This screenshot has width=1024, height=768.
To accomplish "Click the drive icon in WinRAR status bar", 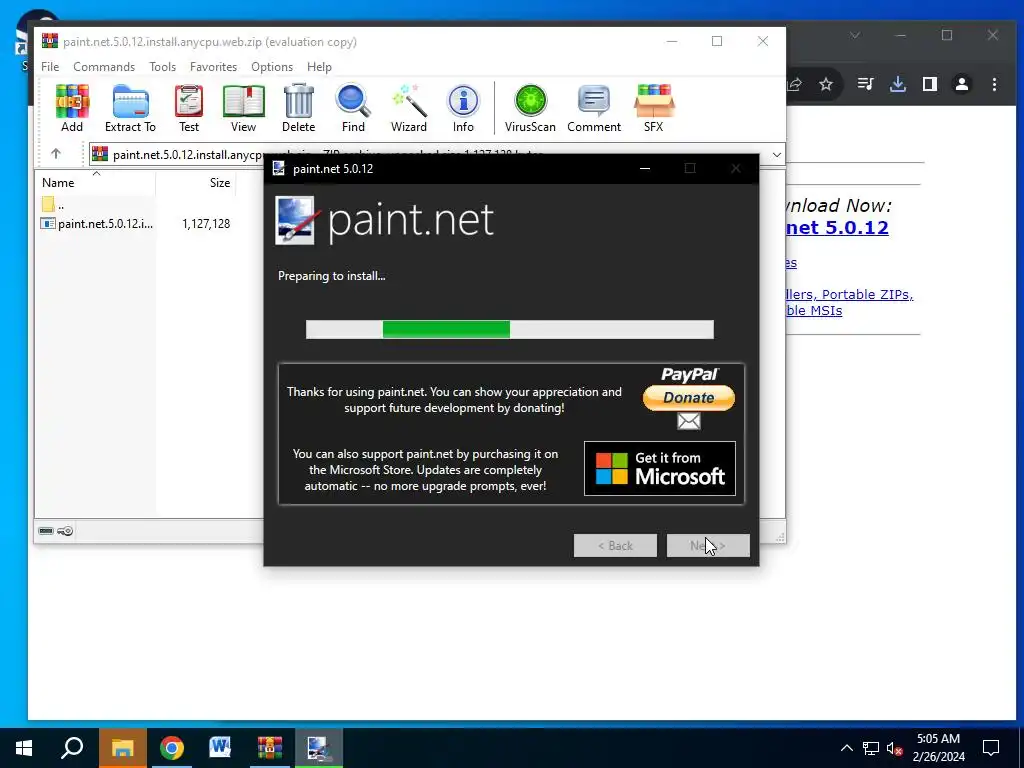I will [46, 531].
